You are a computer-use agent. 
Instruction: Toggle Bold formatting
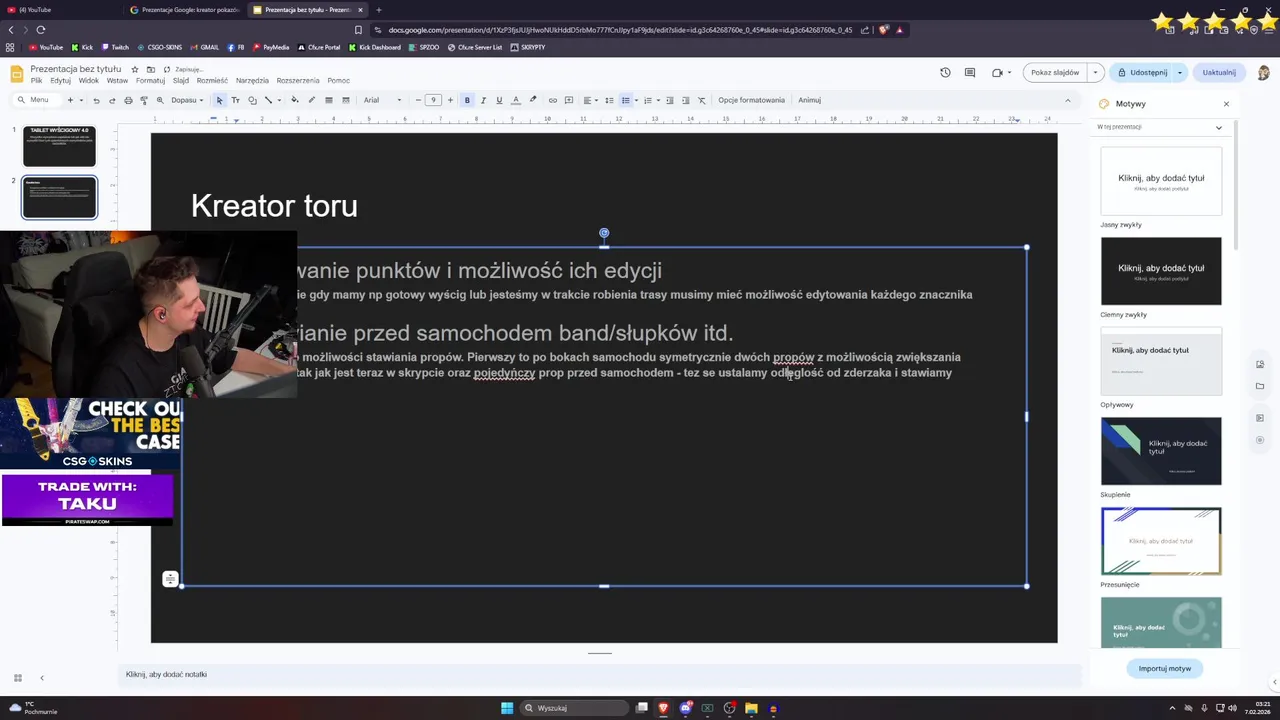pyautogui.click(x=467, y=100)
